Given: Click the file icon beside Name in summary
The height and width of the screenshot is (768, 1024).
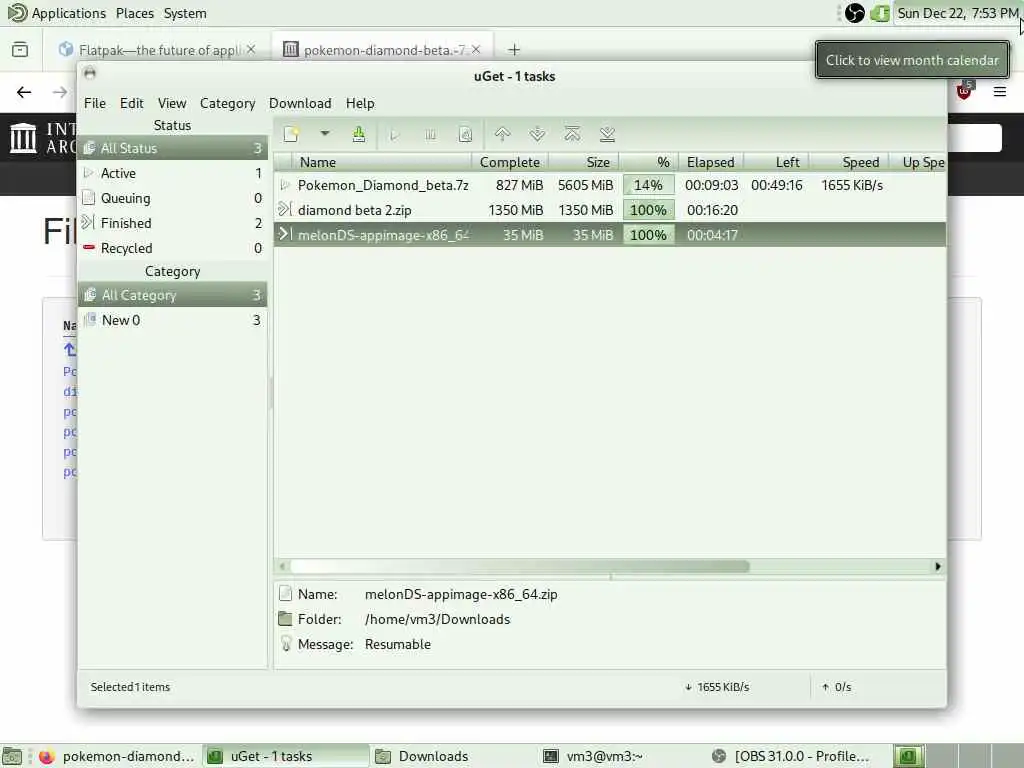Looking at the screenshot, I should (285, 594).
